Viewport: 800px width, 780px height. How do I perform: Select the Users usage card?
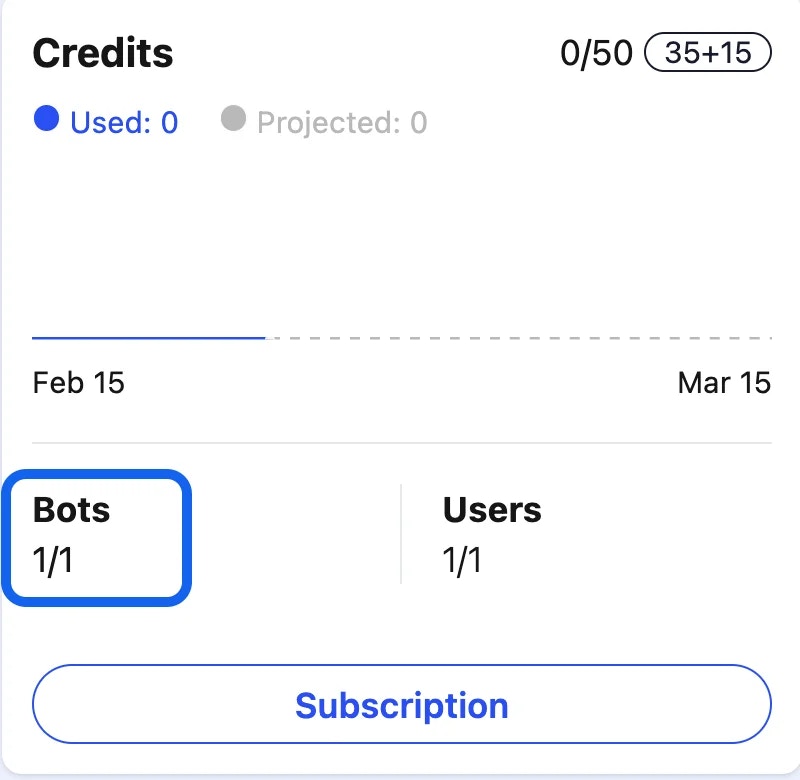tap(490, 535)
